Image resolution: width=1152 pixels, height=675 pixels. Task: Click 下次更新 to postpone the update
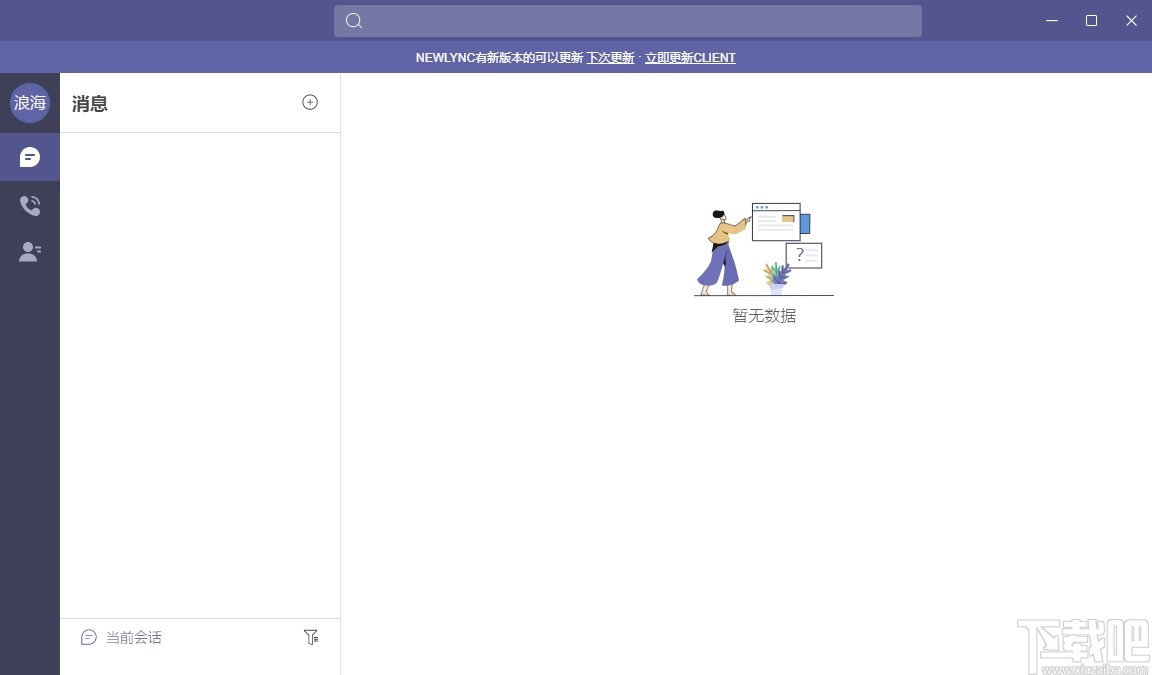610,57
